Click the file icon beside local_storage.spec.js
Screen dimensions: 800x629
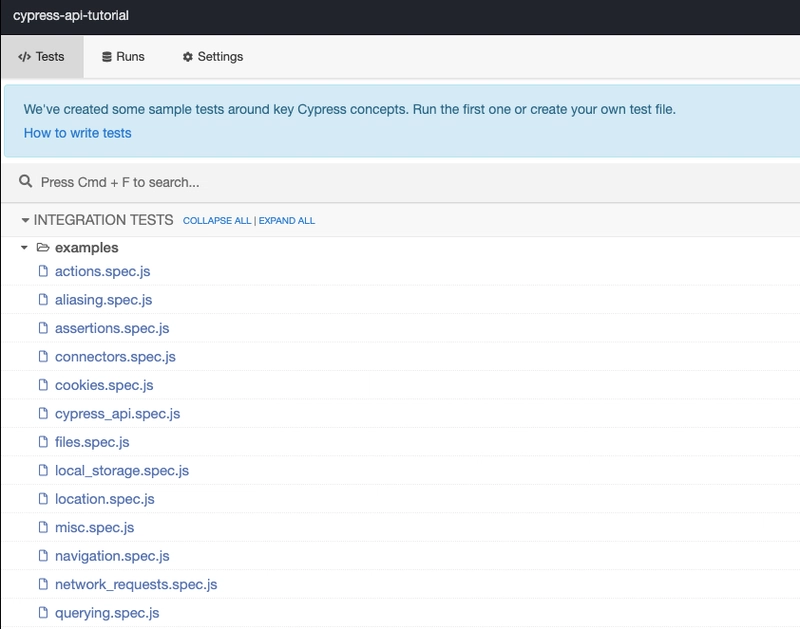pyautogui.click(x=43, y=470)
